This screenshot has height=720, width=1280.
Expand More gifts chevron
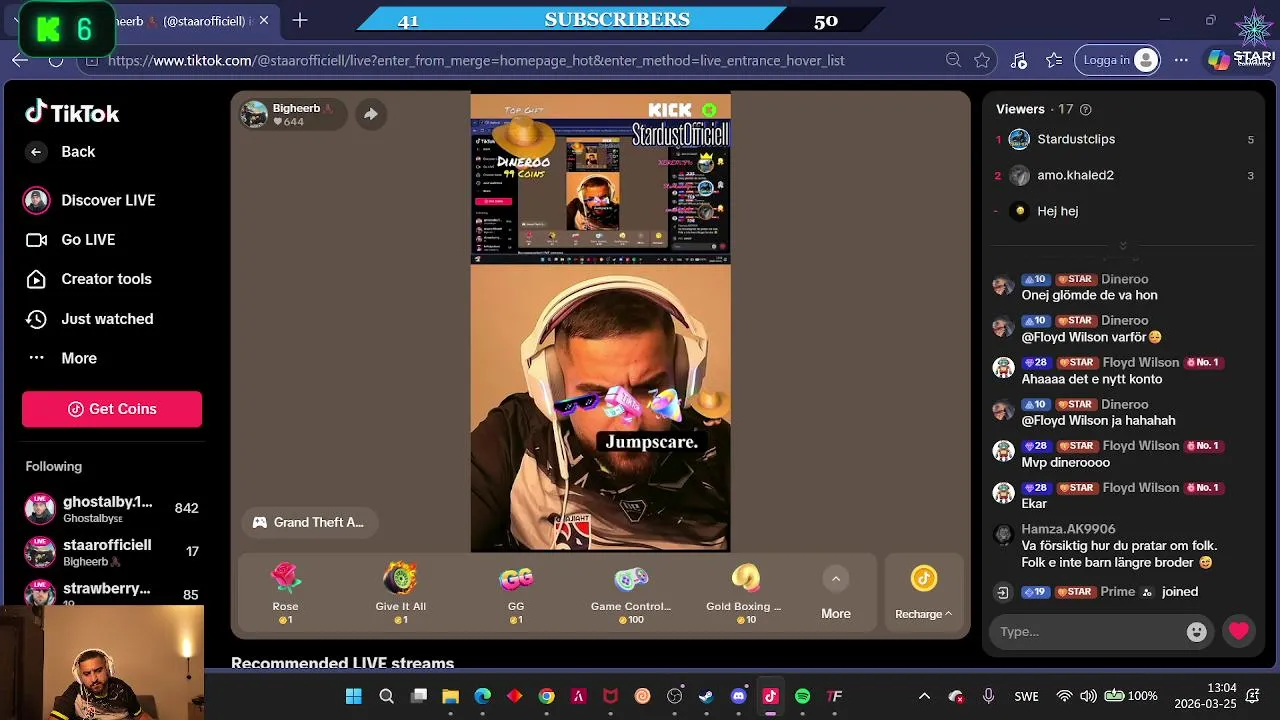836,579
